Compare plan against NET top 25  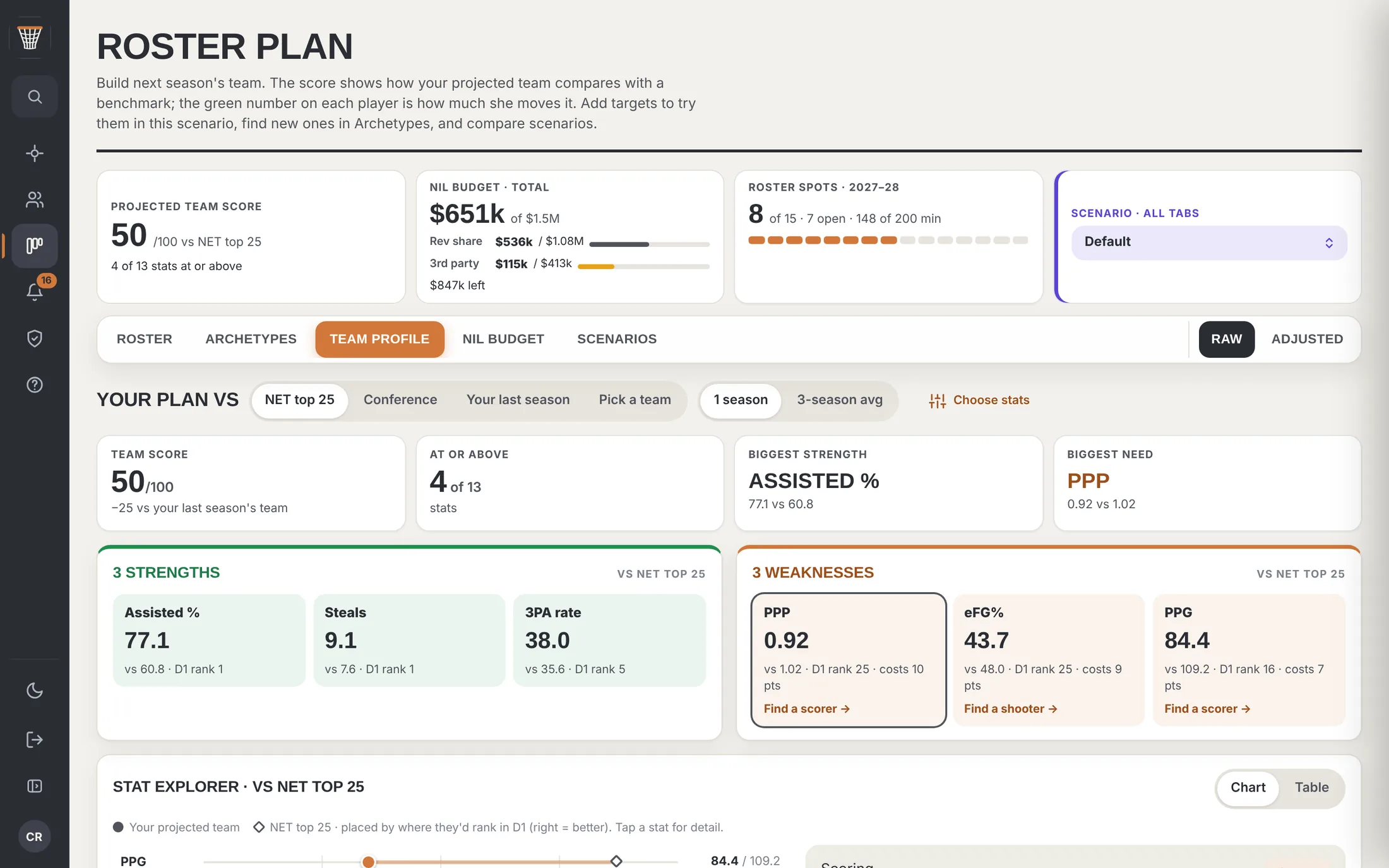[x=299, y=400]
